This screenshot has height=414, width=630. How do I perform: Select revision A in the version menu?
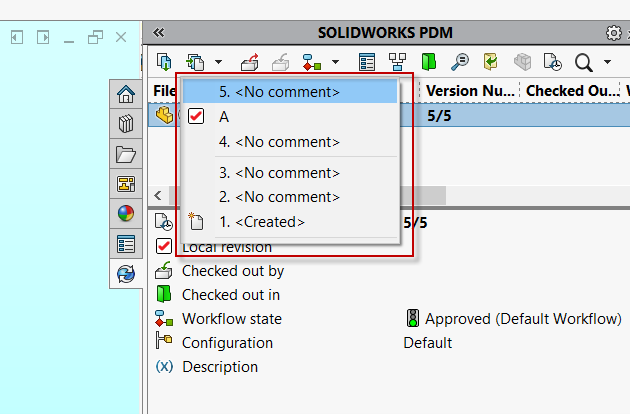coord(290,117)
